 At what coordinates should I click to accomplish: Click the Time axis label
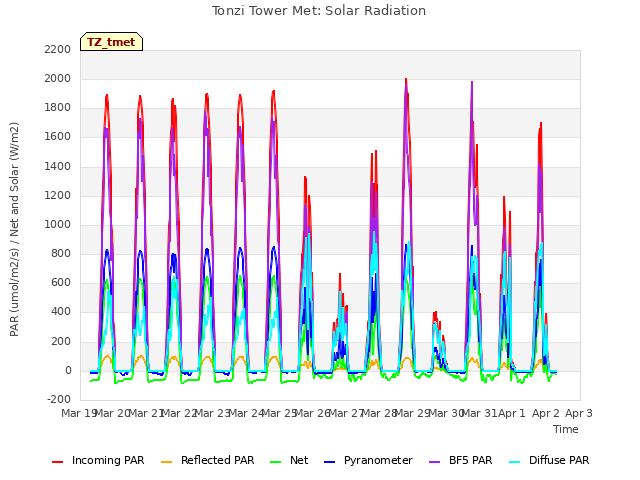(x=566, y=429)
